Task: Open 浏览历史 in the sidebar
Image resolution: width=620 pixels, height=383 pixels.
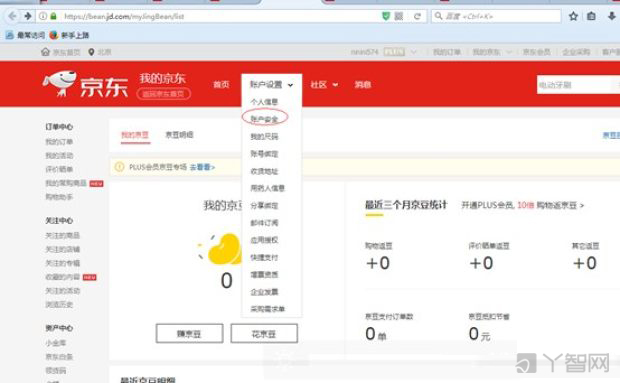Action: (x=59, y=304)
